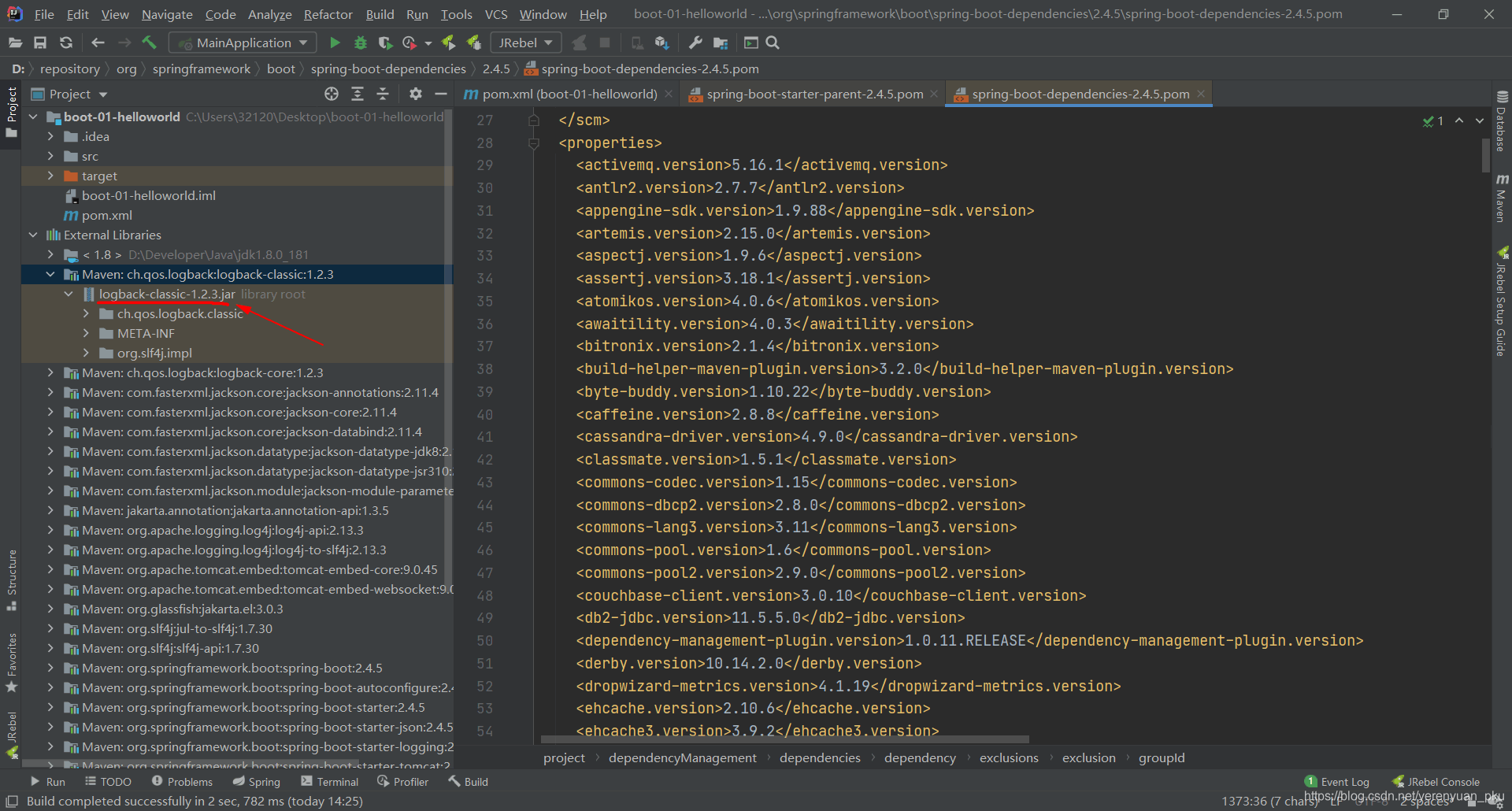Close the spring-boot-dependencies-2.4.5.pom tab
Viewport: 1512px width, 811px height.
click(x=1201, y=94)
